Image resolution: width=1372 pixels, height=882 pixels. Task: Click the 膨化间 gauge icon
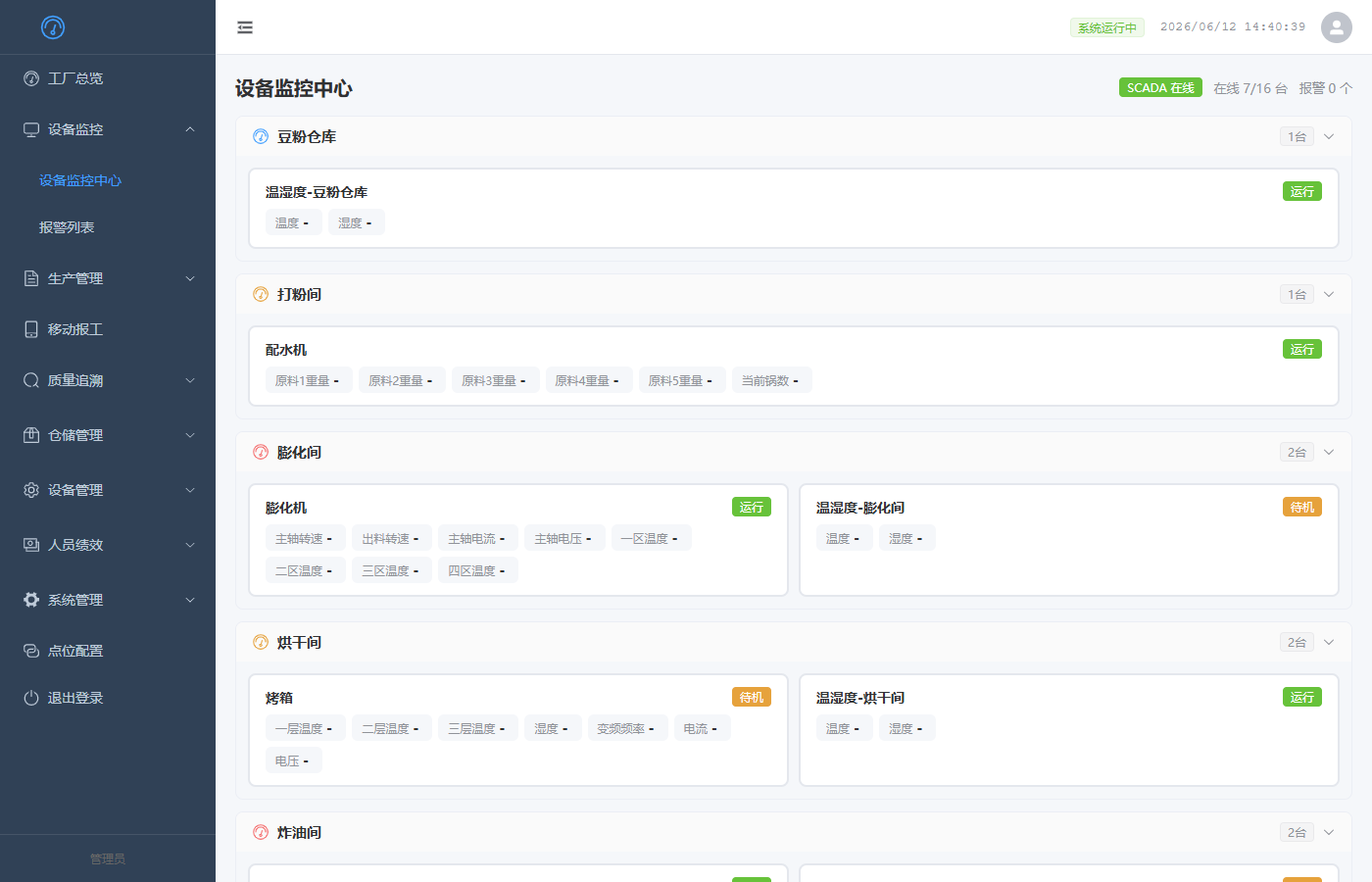(261, 452)
